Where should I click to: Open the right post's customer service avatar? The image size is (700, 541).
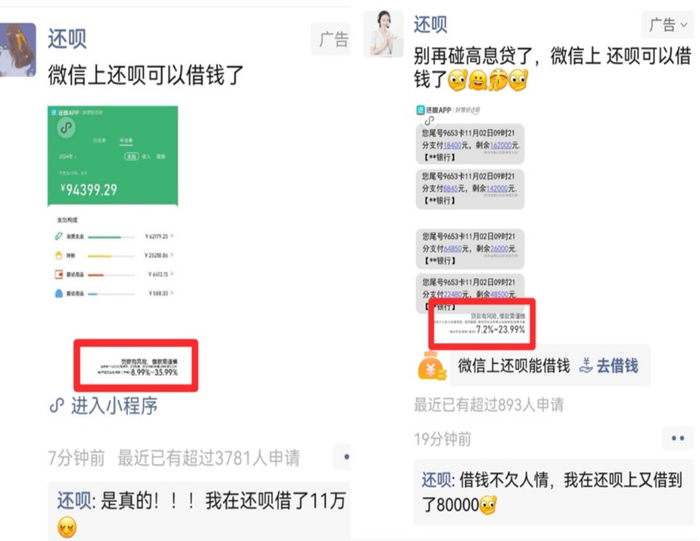pos(383,34)
